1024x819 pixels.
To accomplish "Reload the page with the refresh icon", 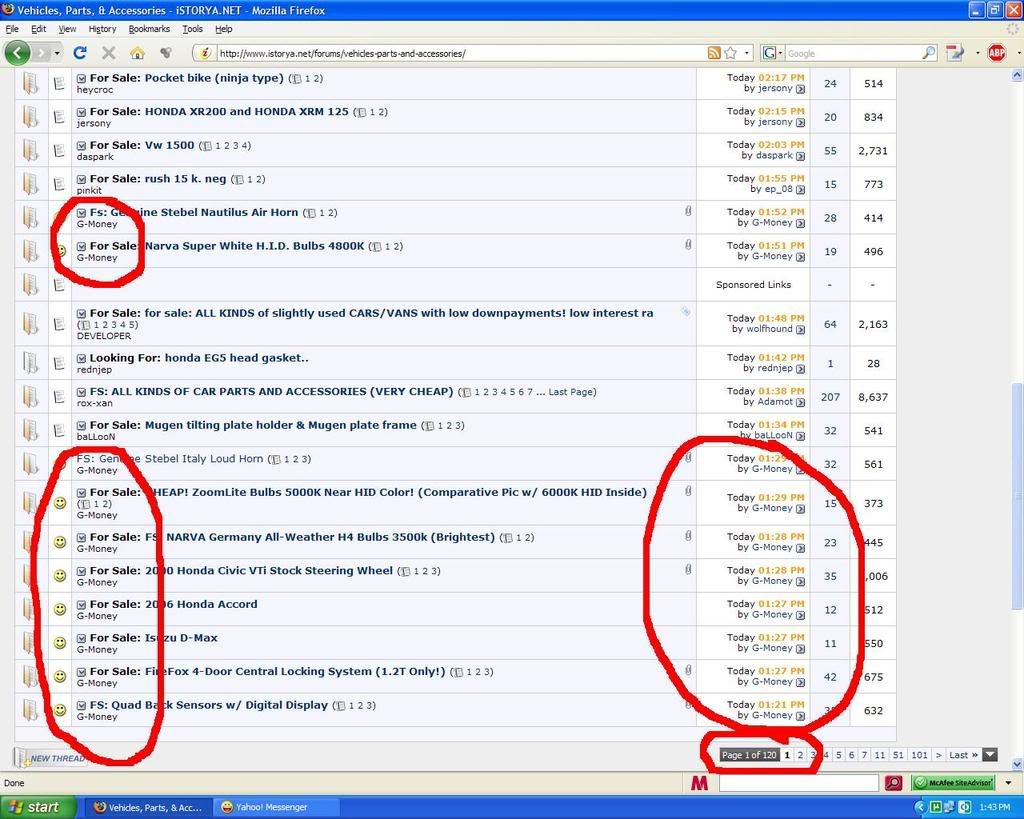I will point(80,53).
